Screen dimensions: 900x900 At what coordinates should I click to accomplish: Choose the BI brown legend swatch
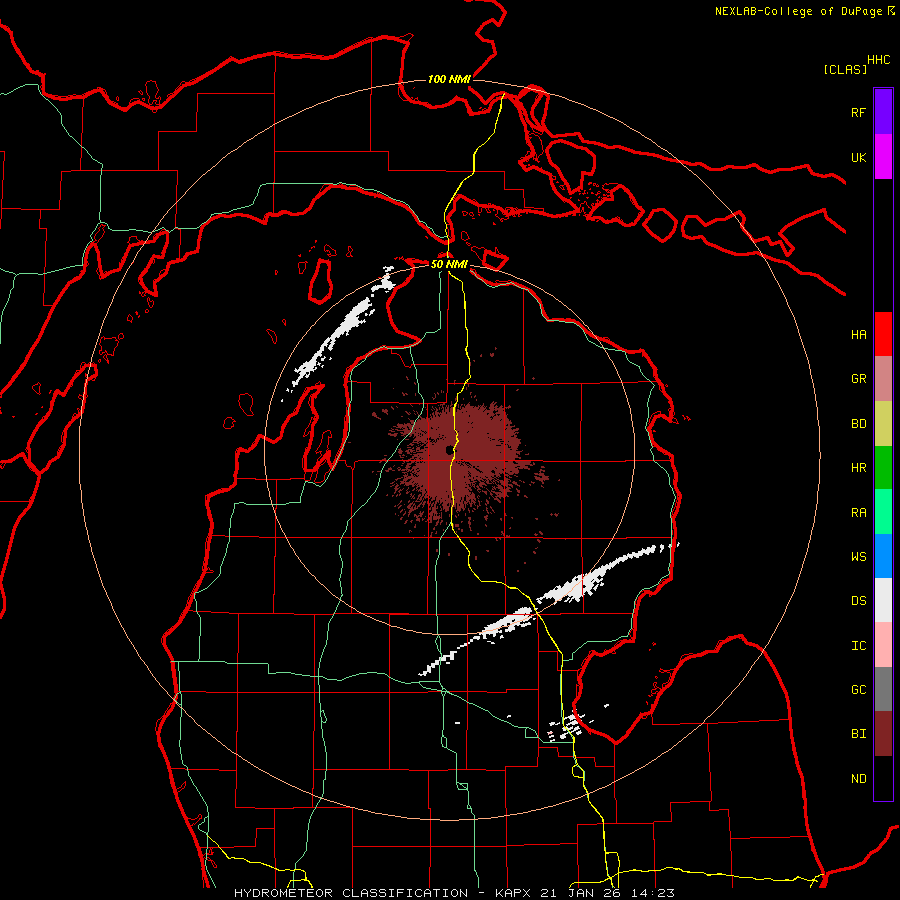(x=883, y=734)
